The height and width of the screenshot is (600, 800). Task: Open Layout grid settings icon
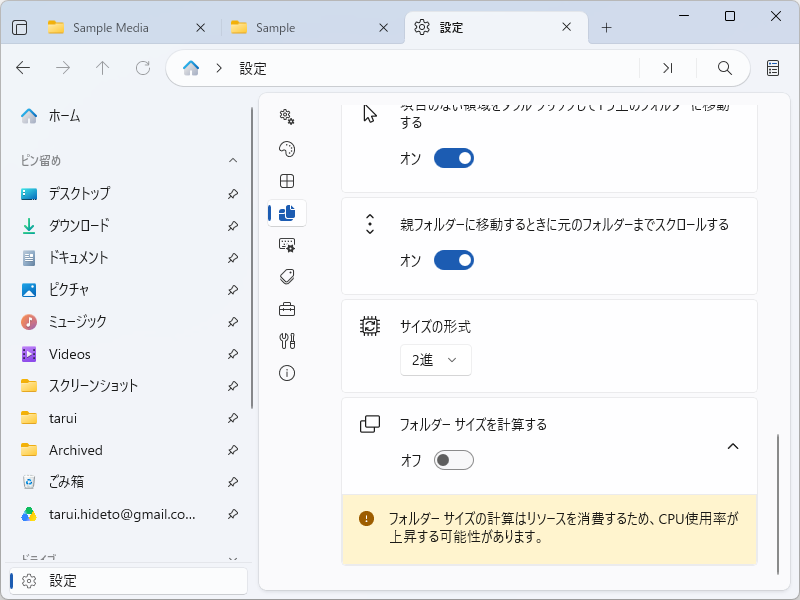[x=287, y=181]
